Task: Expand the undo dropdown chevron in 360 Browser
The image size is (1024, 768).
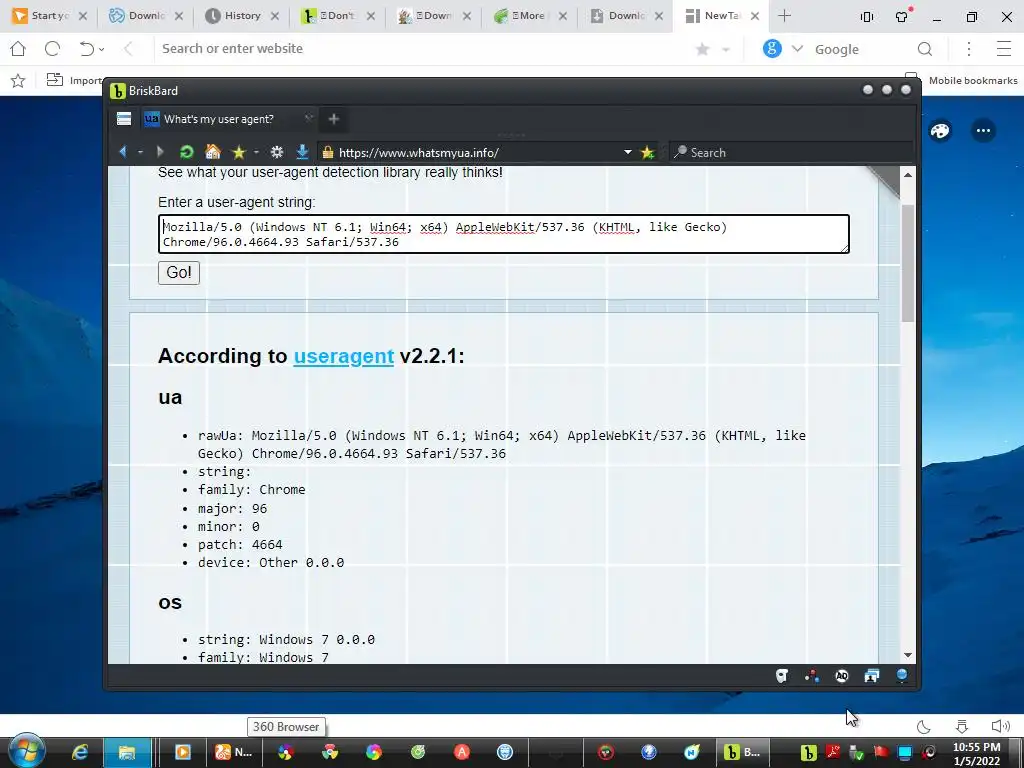Action: pyautogui.click(x=101, y=50)
